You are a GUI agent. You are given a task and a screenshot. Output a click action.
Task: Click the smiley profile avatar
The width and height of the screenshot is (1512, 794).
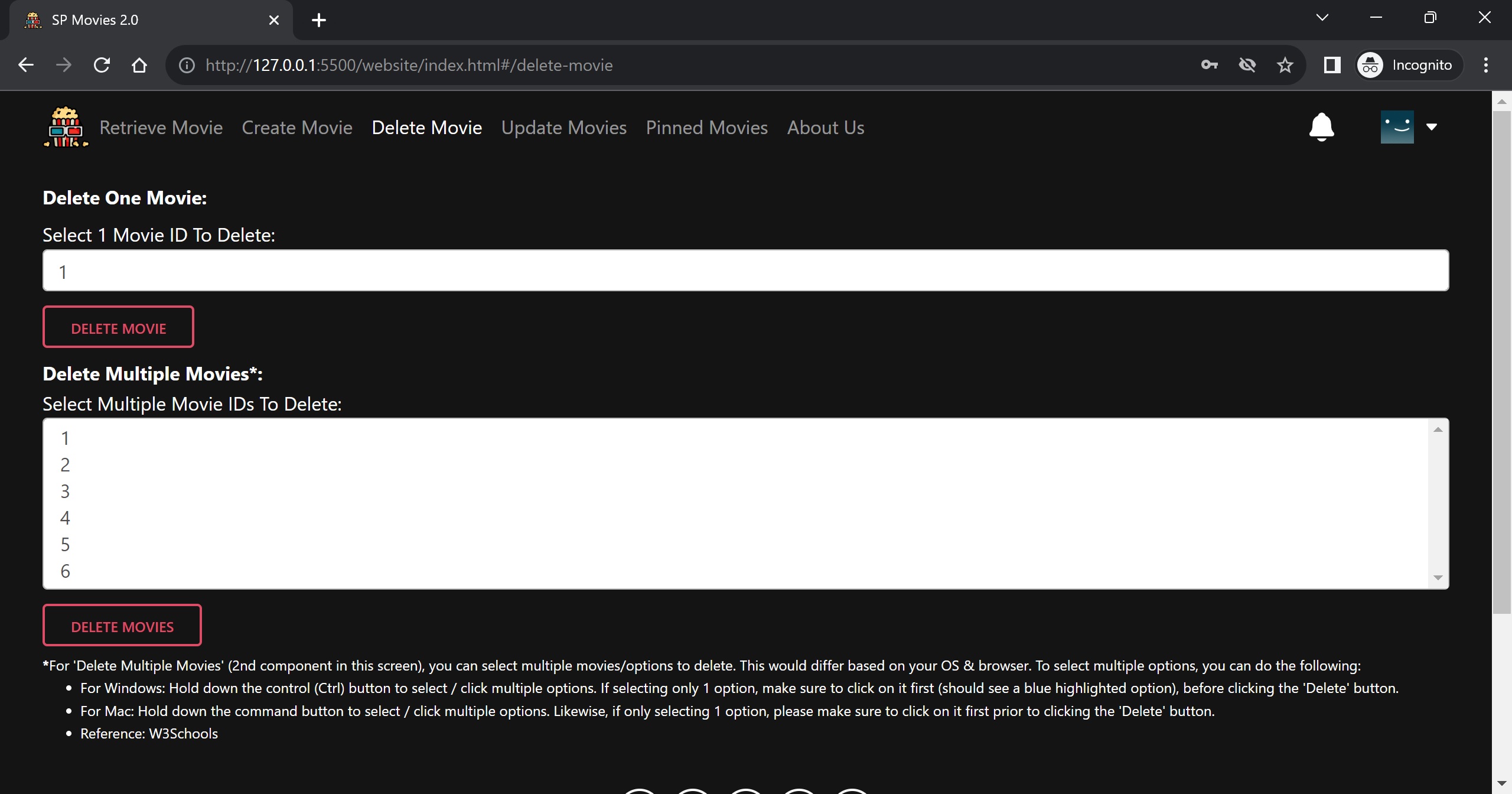pyautogui.click(x=1397, y=127)
